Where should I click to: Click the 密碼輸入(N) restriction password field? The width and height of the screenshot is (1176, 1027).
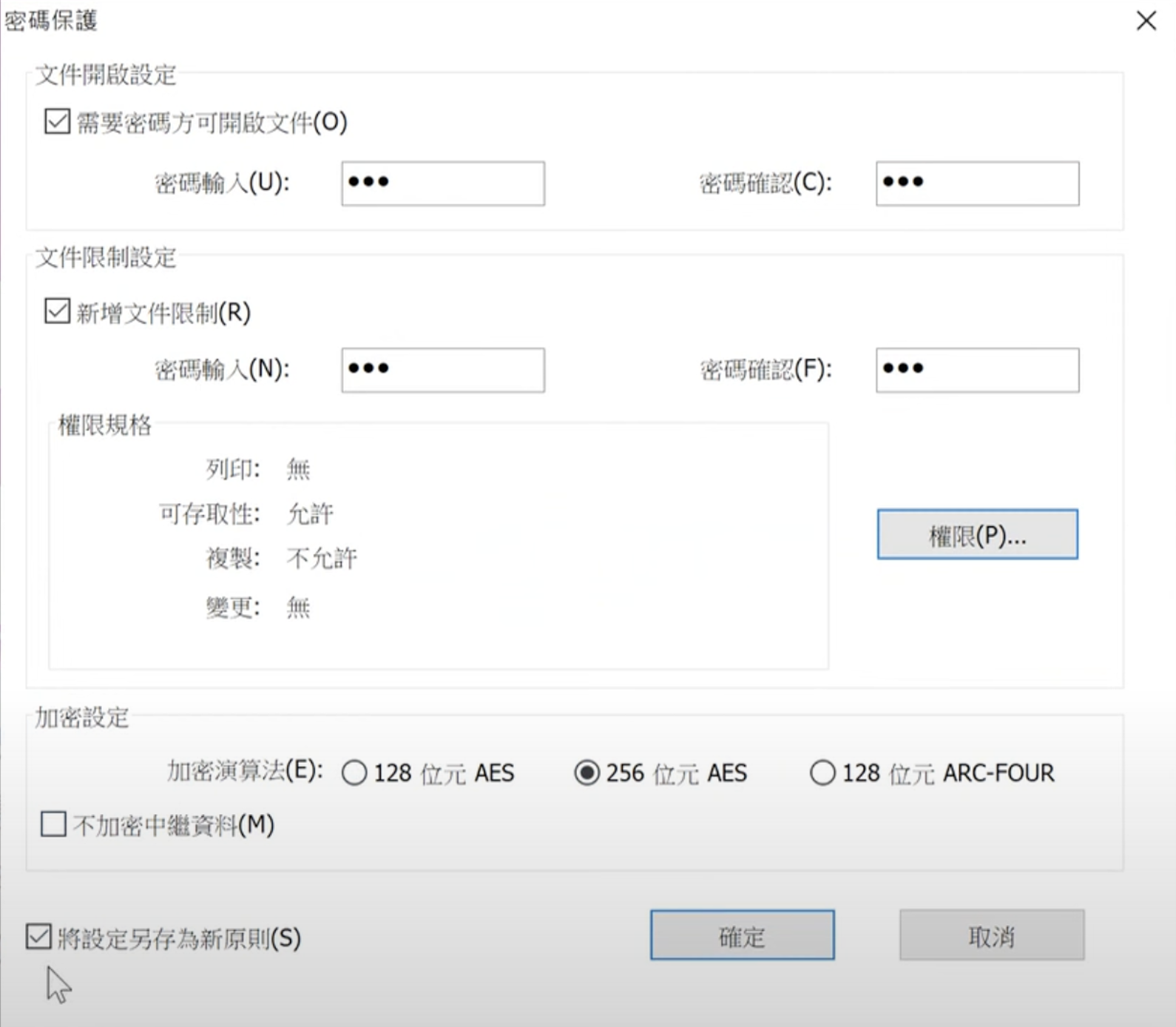(442, 370)
